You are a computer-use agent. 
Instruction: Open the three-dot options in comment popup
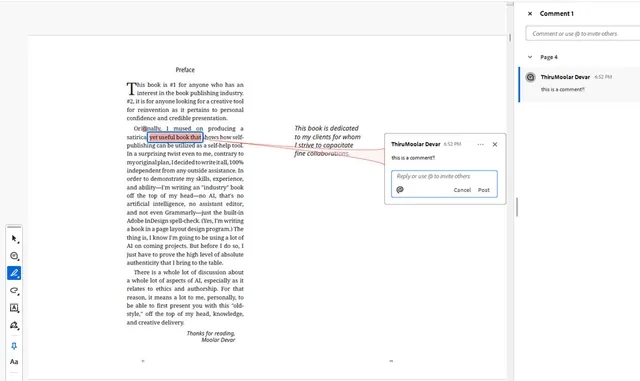pyautogui.click(x=480, y=144)
